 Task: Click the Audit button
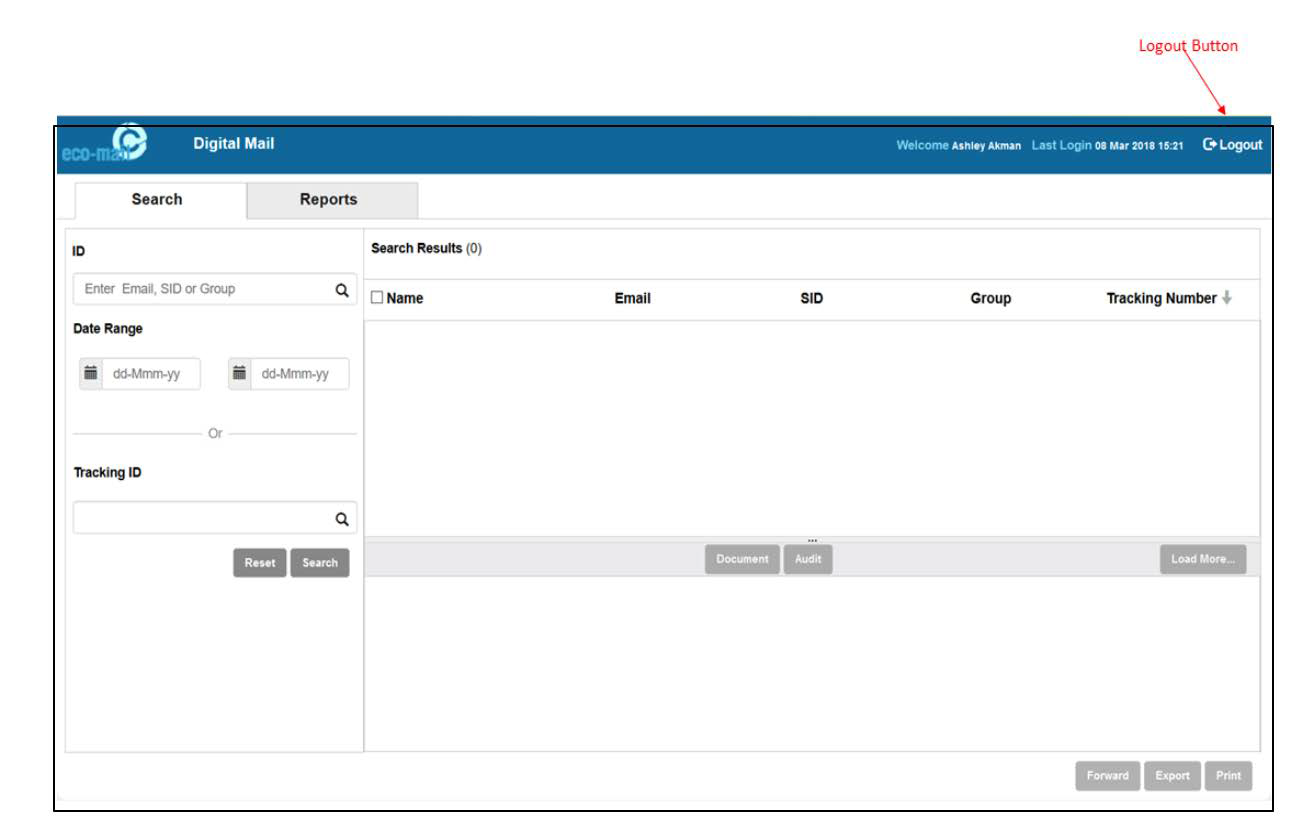tap(807, 560)
